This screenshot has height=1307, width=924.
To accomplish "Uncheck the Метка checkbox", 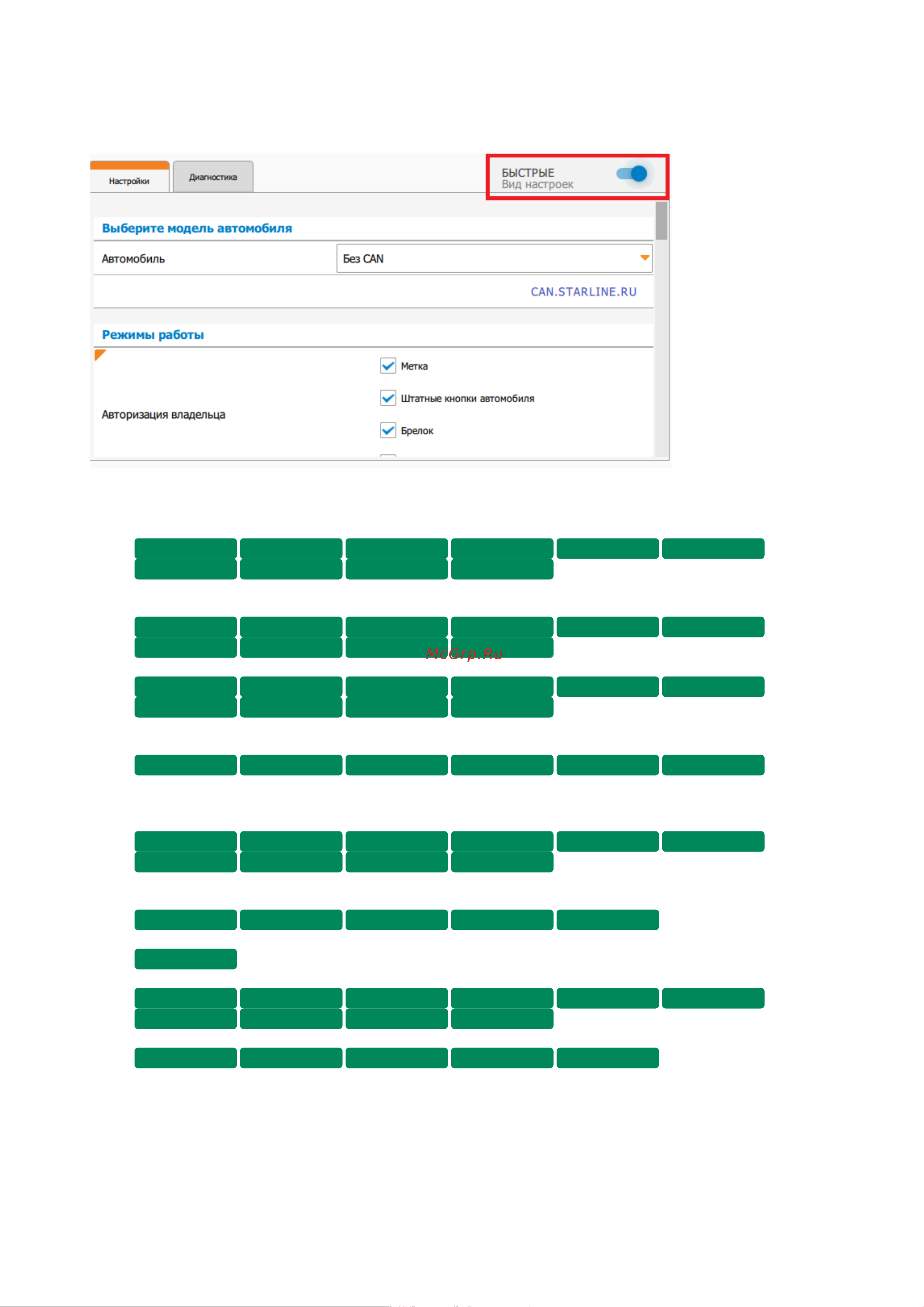I will 388,366.
